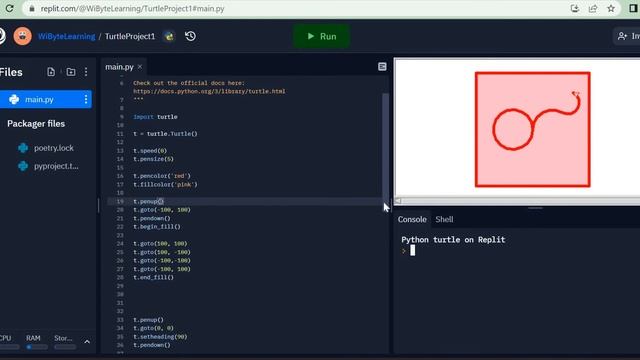Screen dimensions: 640x360
Task: Click the pink square turtle drawing output
Action: coord(533,129)
